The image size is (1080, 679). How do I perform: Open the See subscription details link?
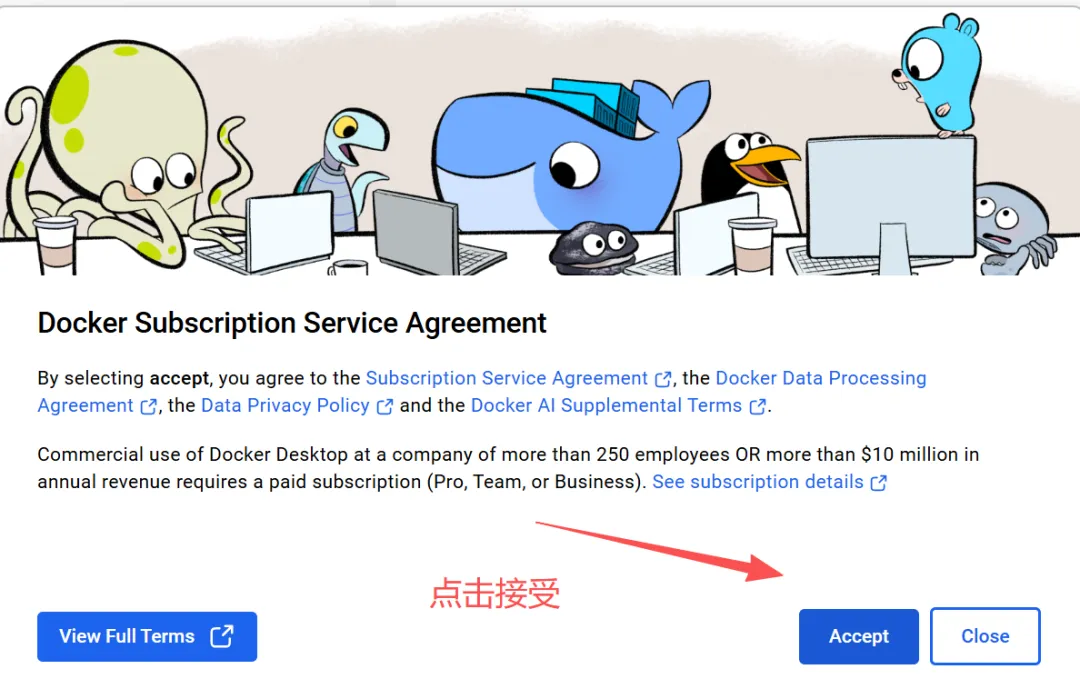[x=758, y=482]
